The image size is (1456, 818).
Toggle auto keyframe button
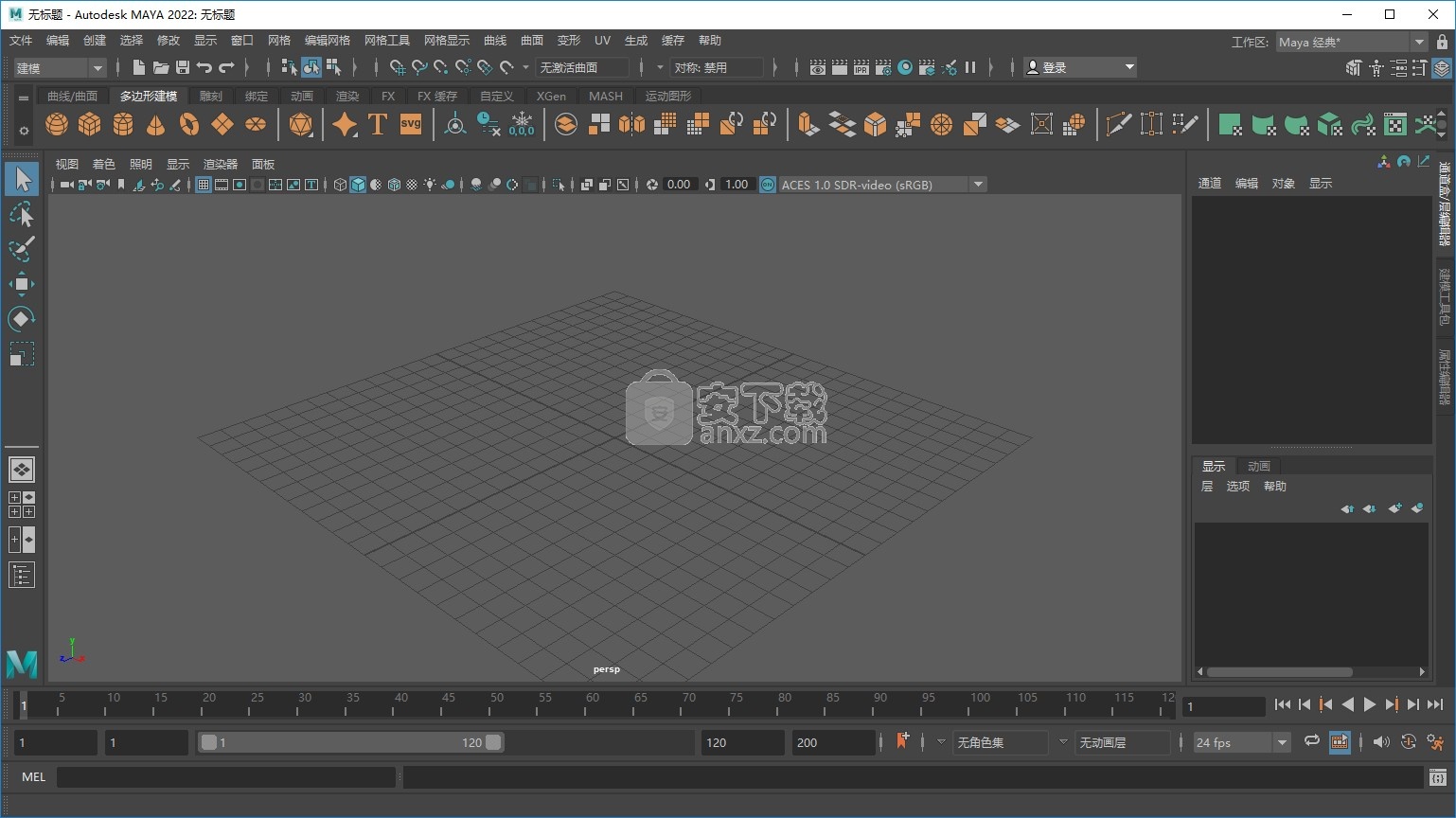click(1409, 742)
